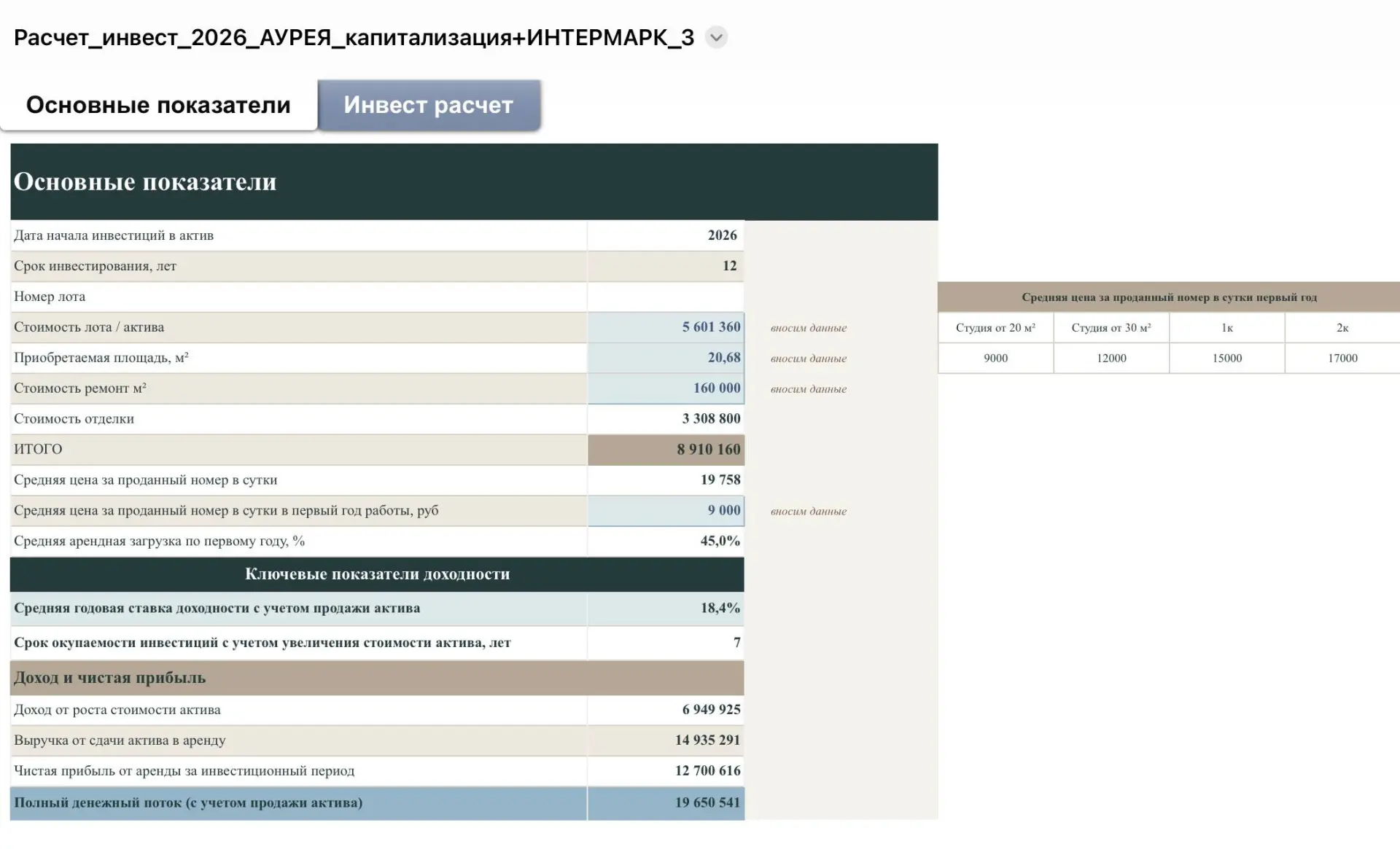Image resolution: width=1400 pixels, height=849 pixels.
Task: Click the 2к column header cell
Action: pyautogui.click(x=1342, y=328)
